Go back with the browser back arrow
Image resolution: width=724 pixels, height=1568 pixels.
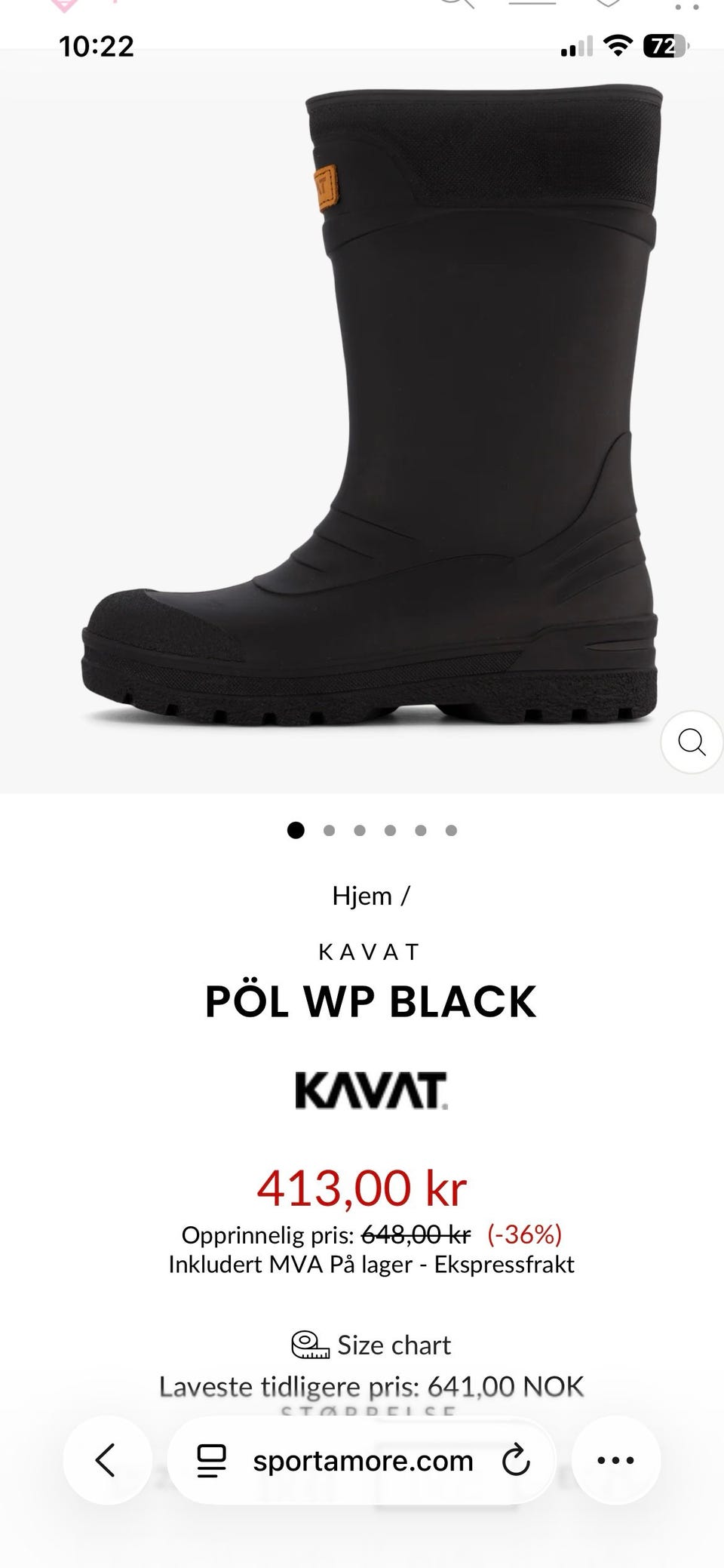coord(107,1460)
